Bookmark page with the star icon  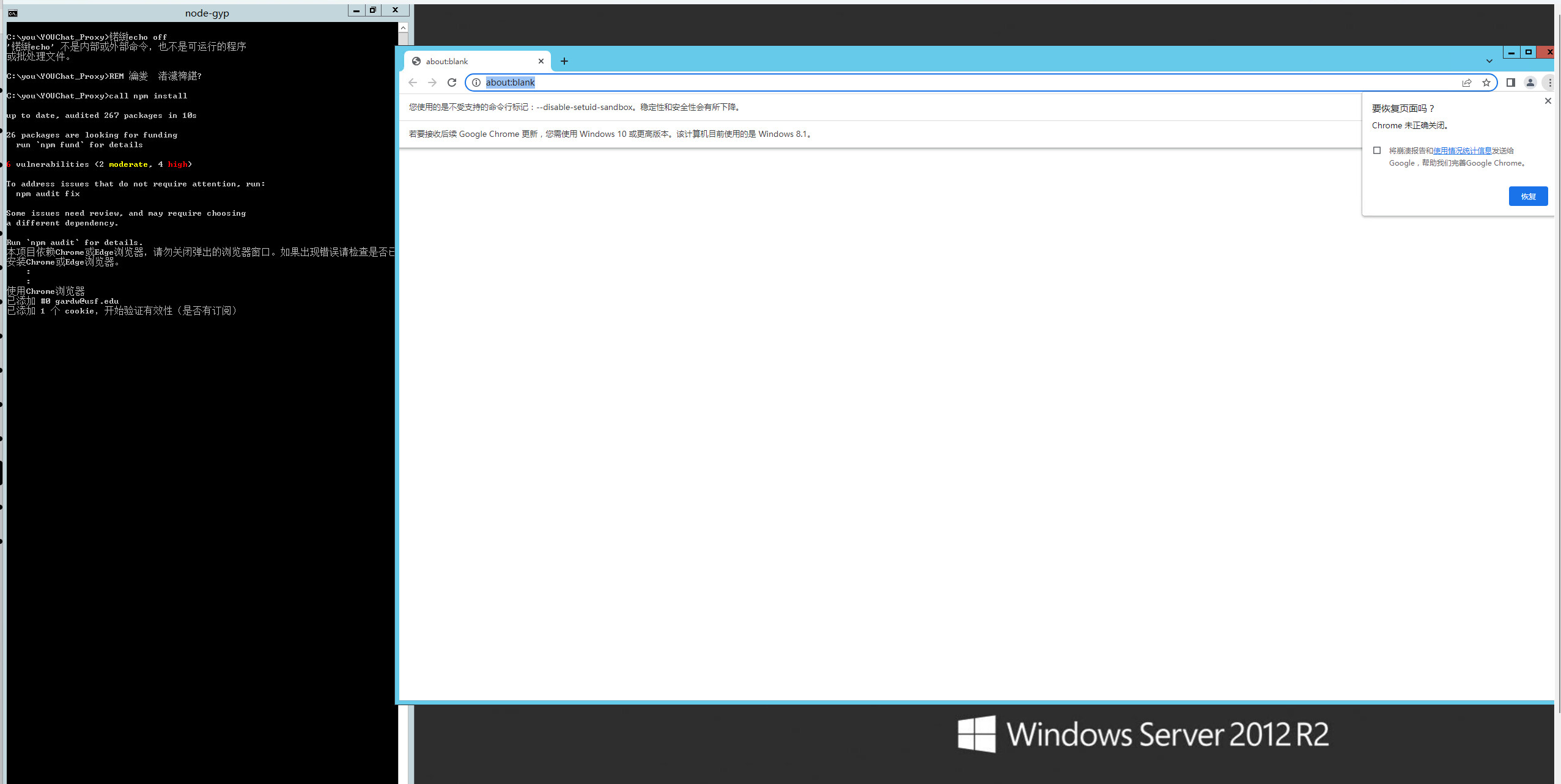(1486, 82)
